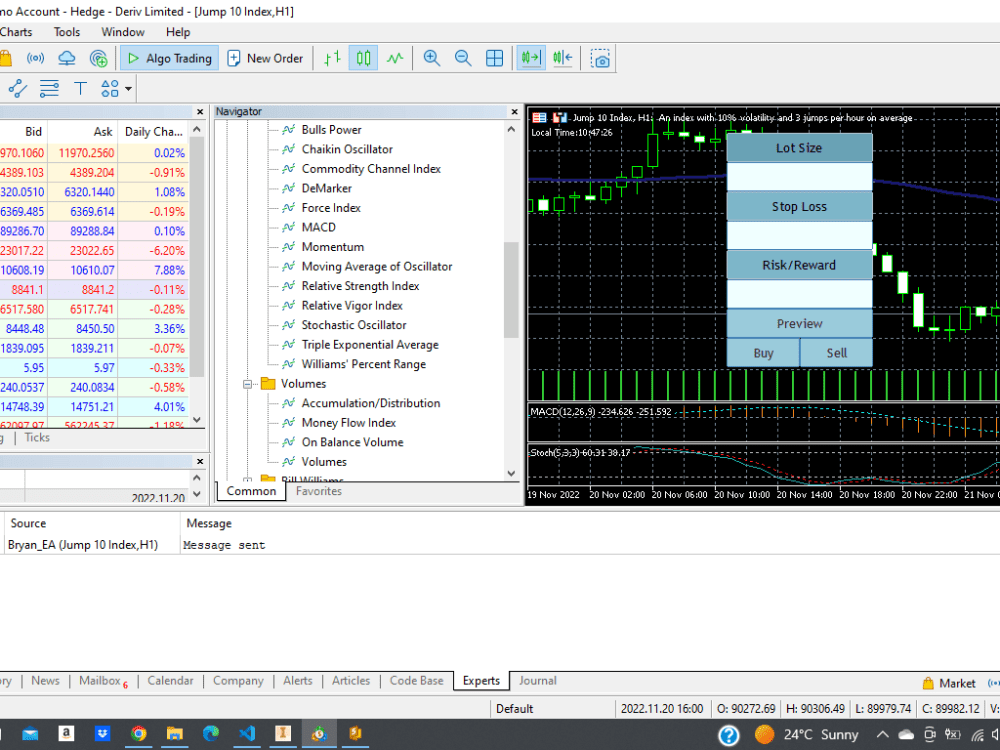Open the Tools menu

coord(67,32)
